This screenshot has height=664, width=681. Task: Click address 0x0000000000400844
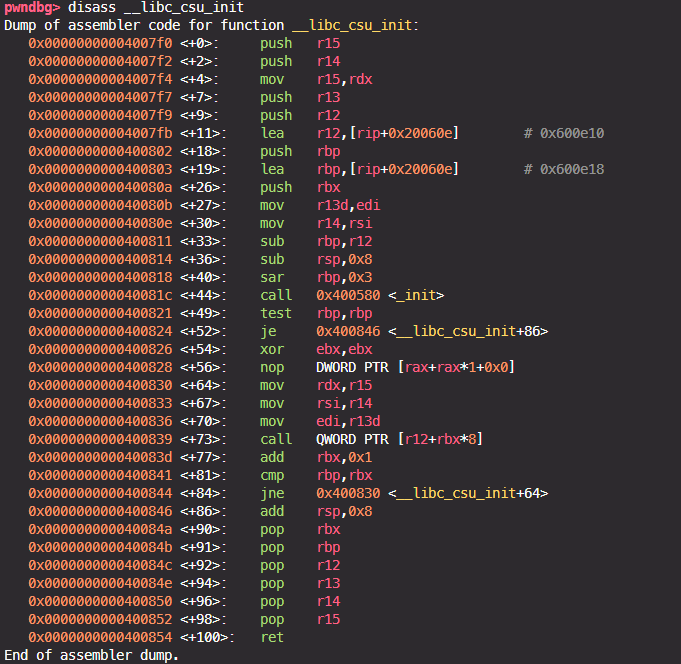[x=100, y=493]
